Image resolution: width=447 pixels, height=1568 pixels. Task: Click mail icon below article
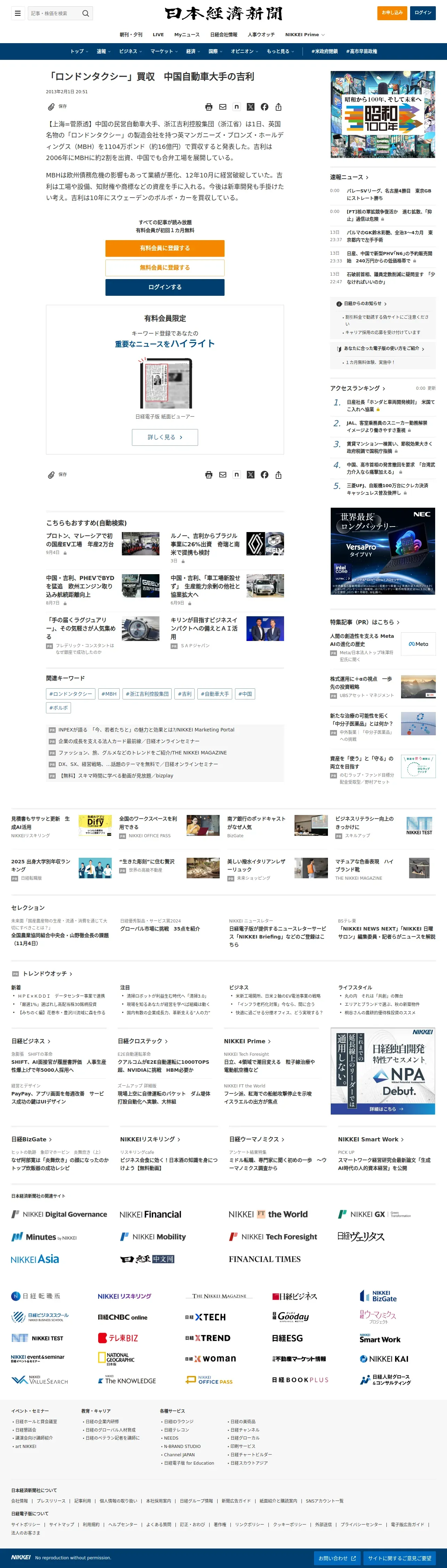pyautogui.click(x=223, y=475)
